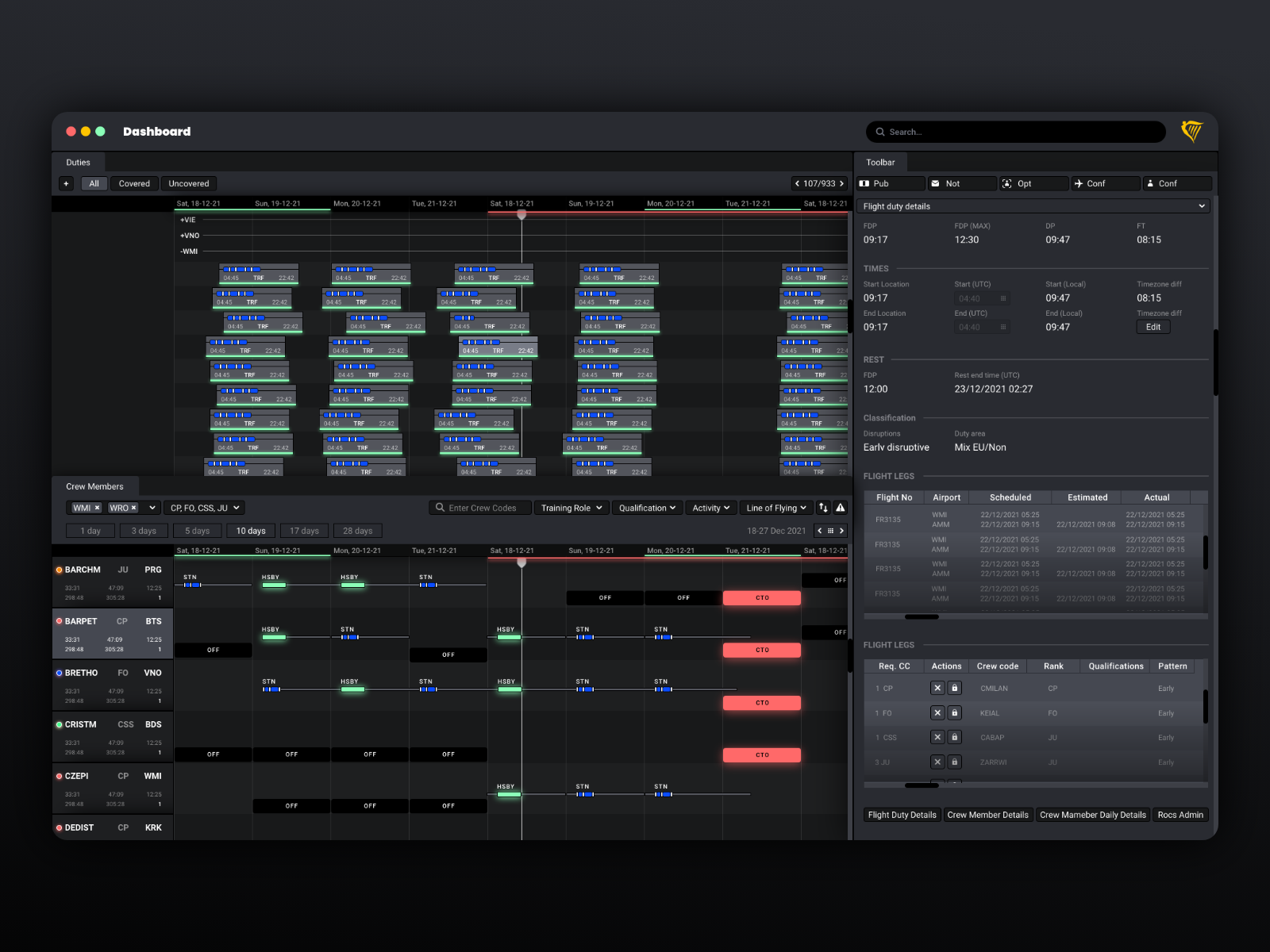Collapse the Flight duty details panel

click(x=1200, y=205)
